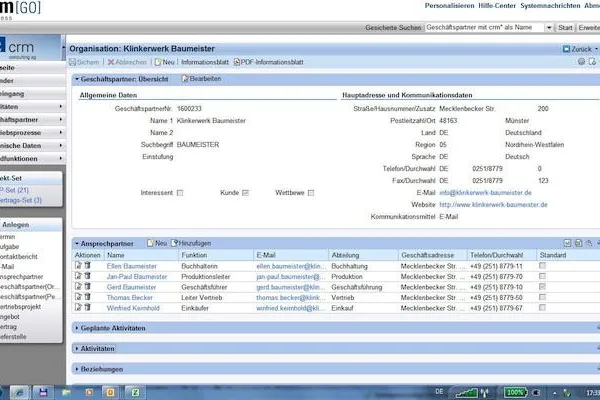
Task: Open edit icon for Ellen Baumeister row
Action: (x=78, y=265)
